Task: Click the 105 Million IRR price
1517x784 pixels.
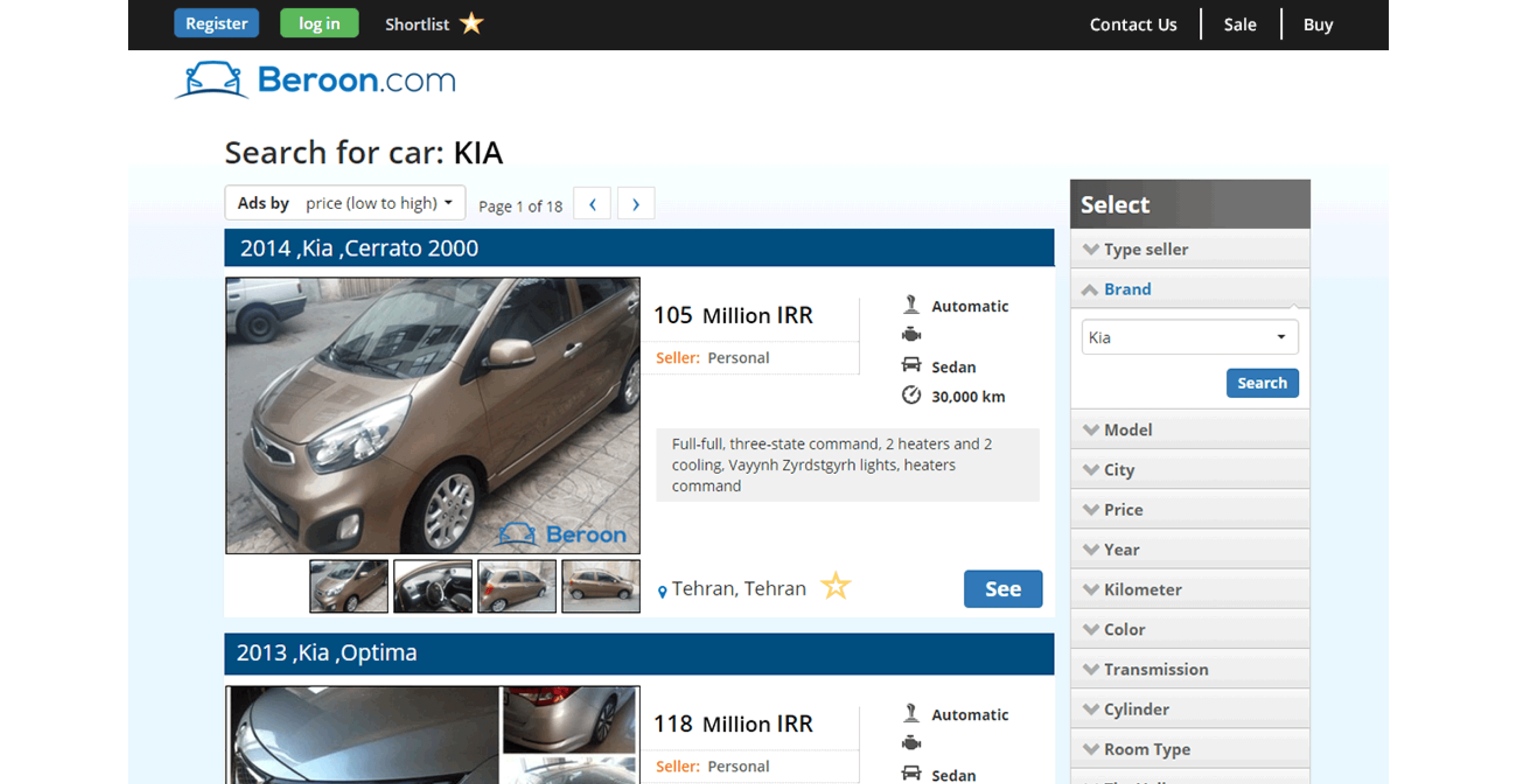Action: pyautogui.click(x=733, y=316)
